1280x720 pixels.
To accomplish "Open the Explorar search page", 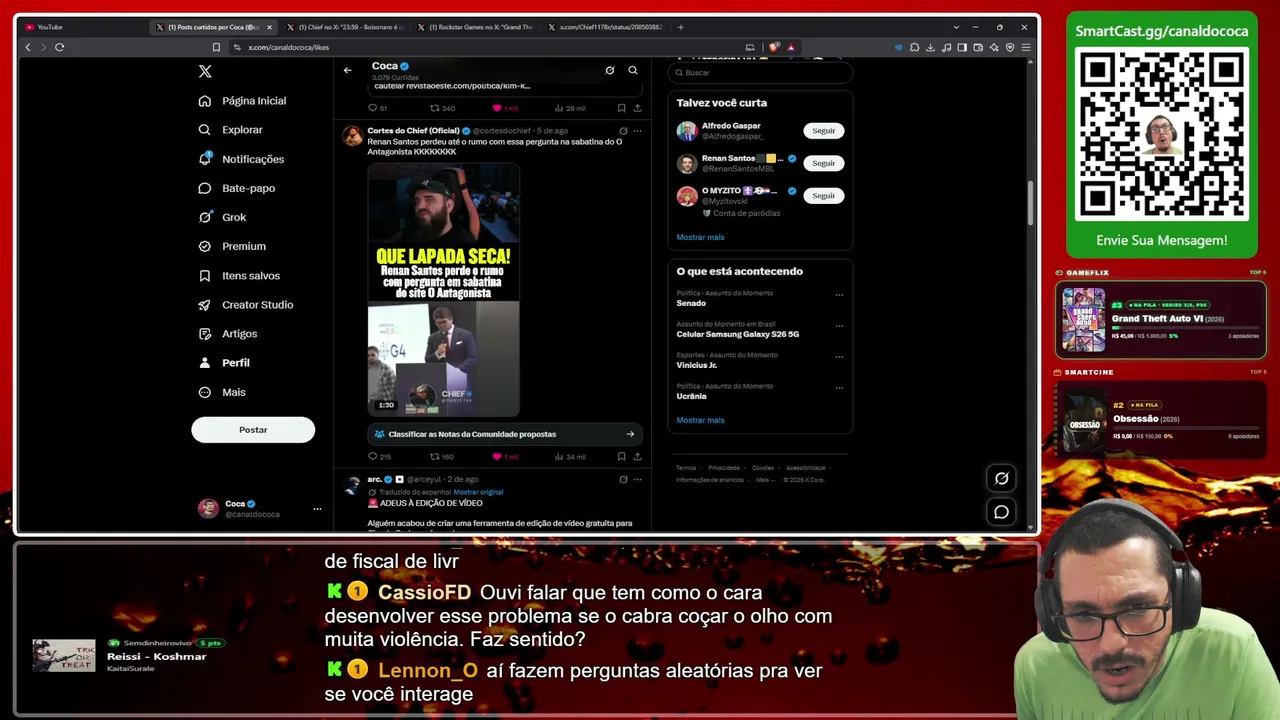I will (231, 130).
